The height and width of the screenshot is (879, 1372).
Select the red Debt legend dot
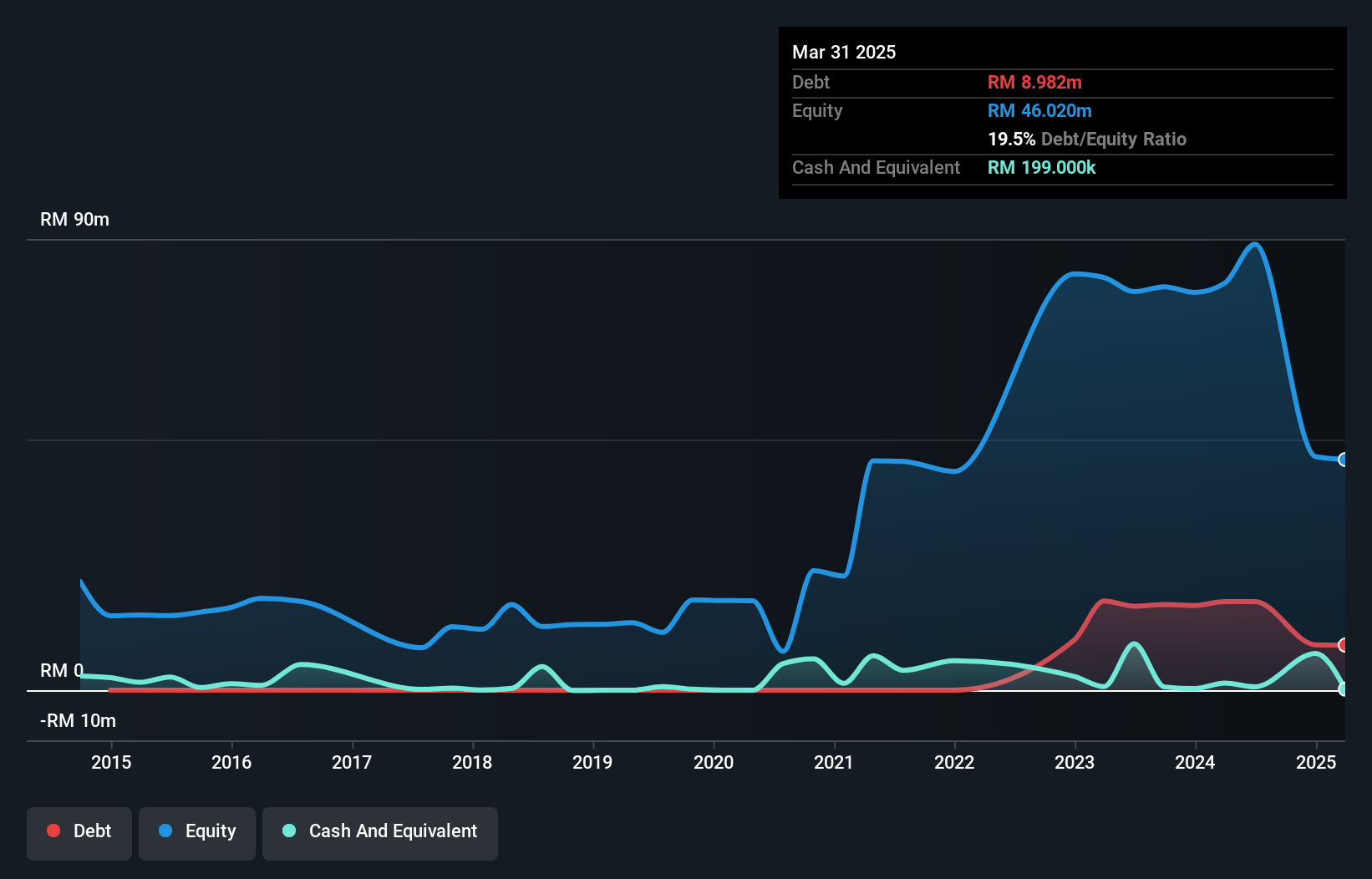point(53,831)
